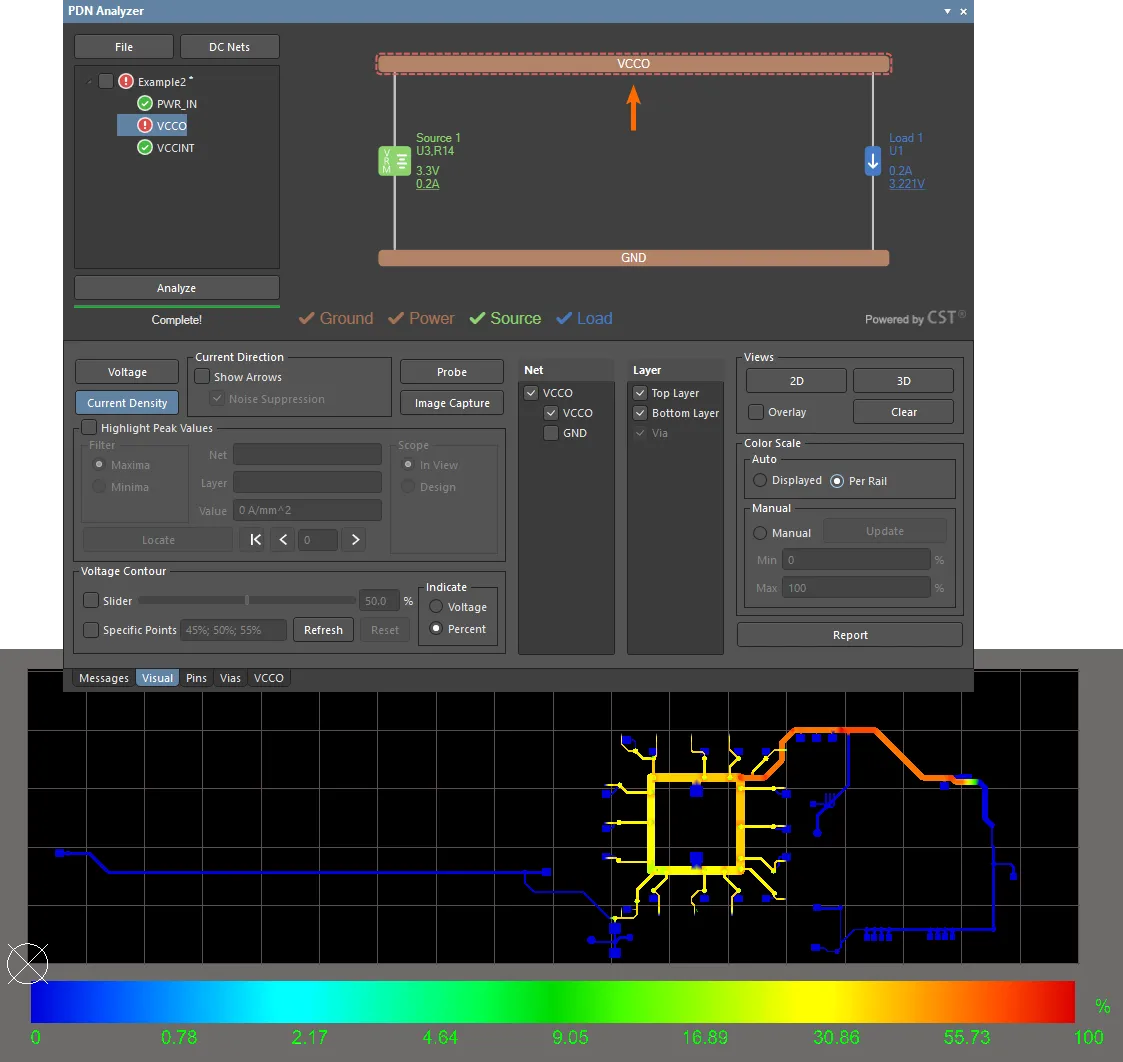Uncheck the Top Layer checkbox
The height and width of the screenshot is (1062, 1123).
pyautogui.click(x=640, y=392)
